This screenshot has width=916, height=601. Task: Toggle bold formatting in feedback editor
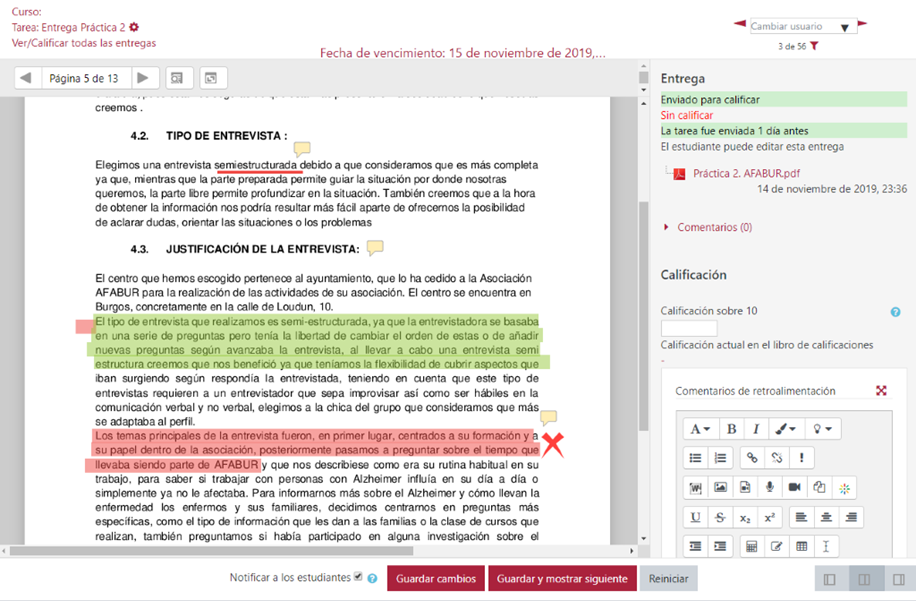pyautogui.click(x=731, y=429)
